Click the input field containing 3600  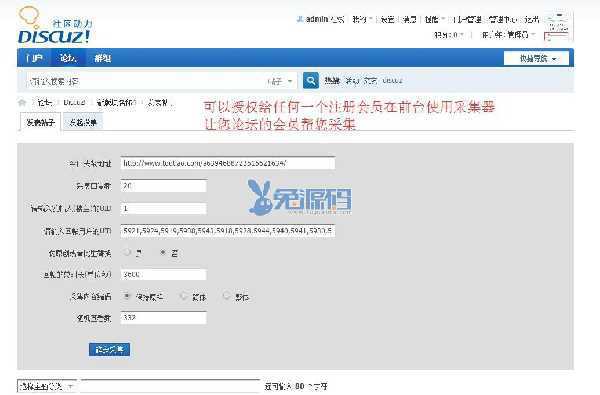(163, 274)
